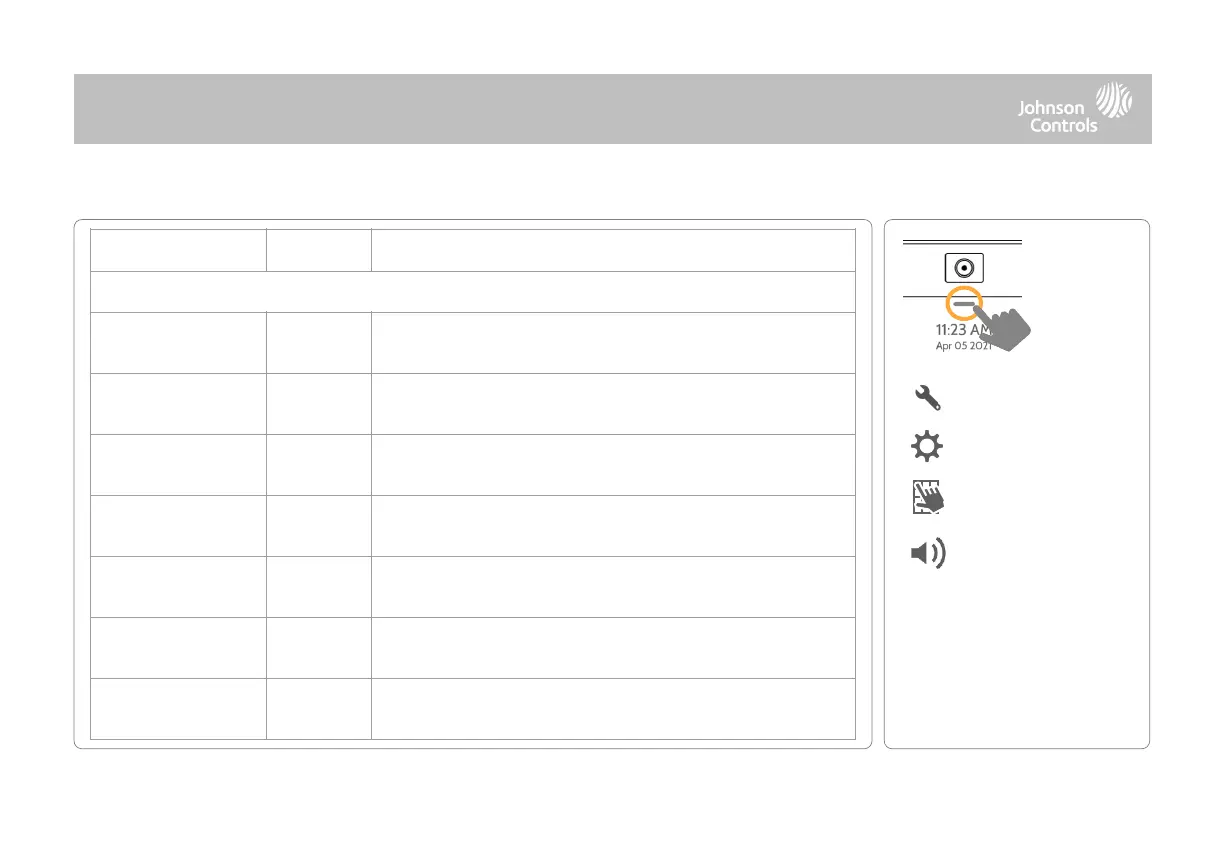
Task: Select the wide right header cell of the table
Action: coord(612,250)
